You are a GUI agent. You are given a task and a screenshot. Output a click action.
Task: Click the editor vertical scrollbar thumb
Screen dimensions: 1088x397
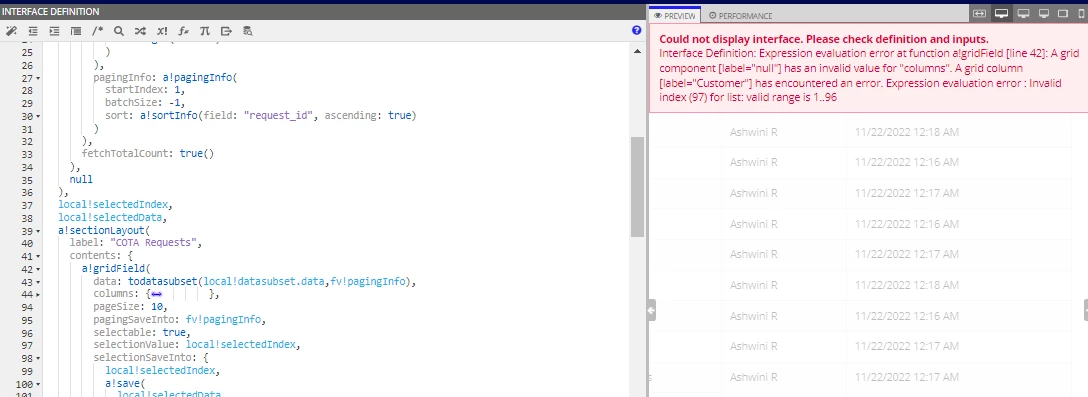[x=637, y=187]
